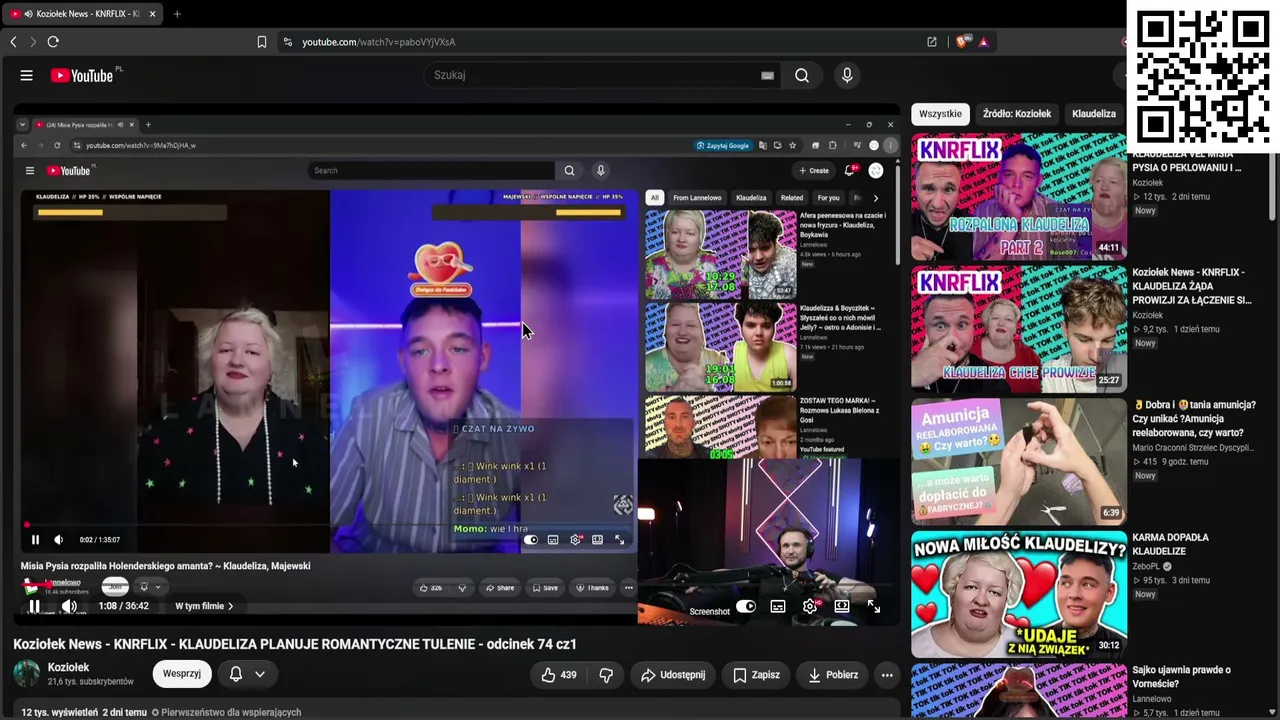Image resolution: width=1280 pixels, height=720 pixels.
Task: Click the 'Pobierz' download button
Action: [833, 675]
